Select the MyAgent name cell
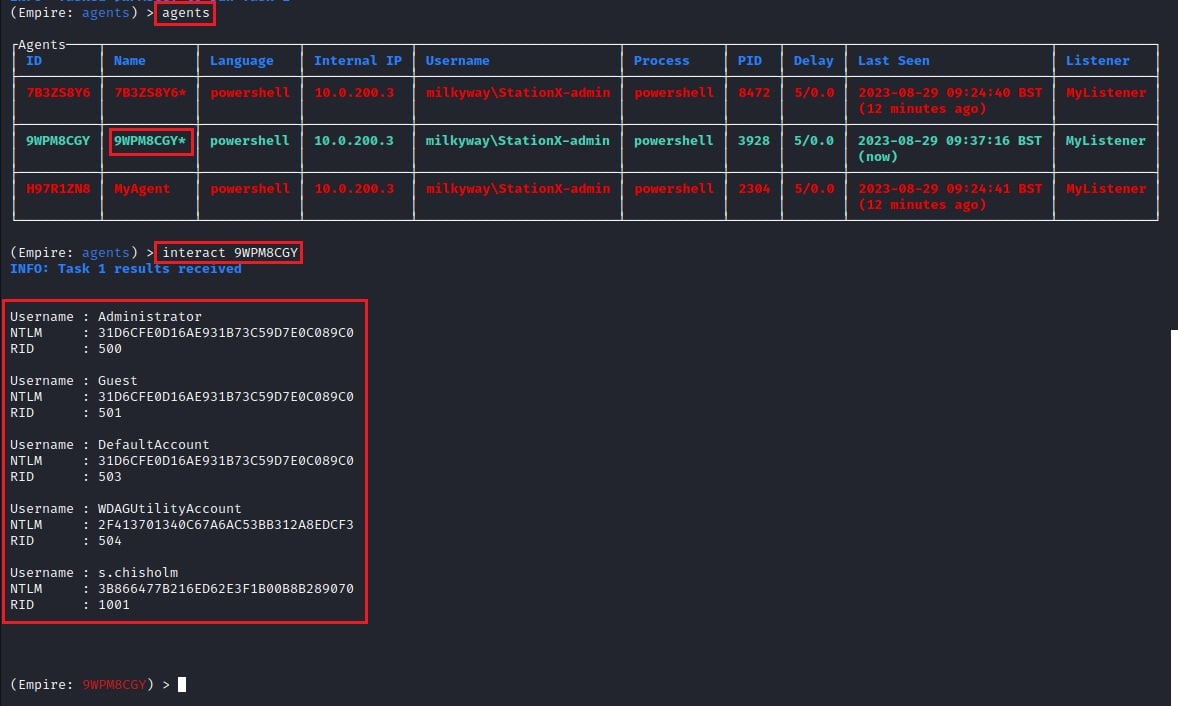Viewport: 1178px width, 706px height. pyautogui.click(x=141, y=189)
